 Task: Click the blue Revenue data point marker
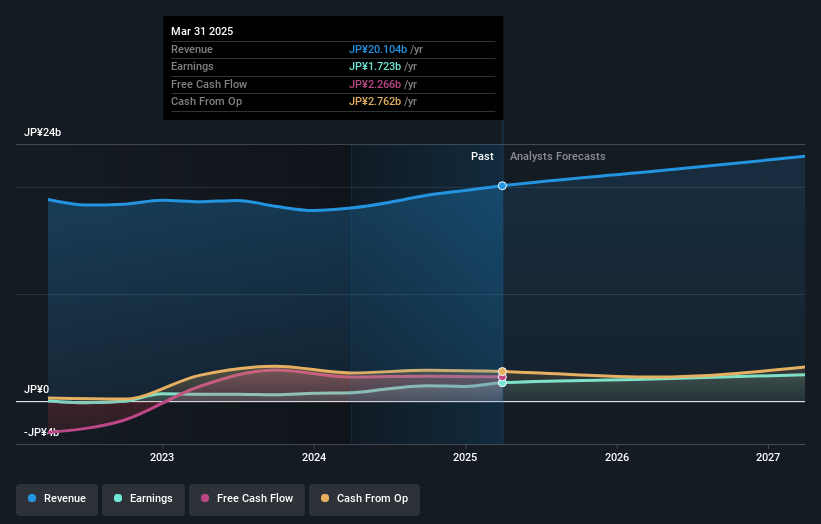(x=502, y=186)
